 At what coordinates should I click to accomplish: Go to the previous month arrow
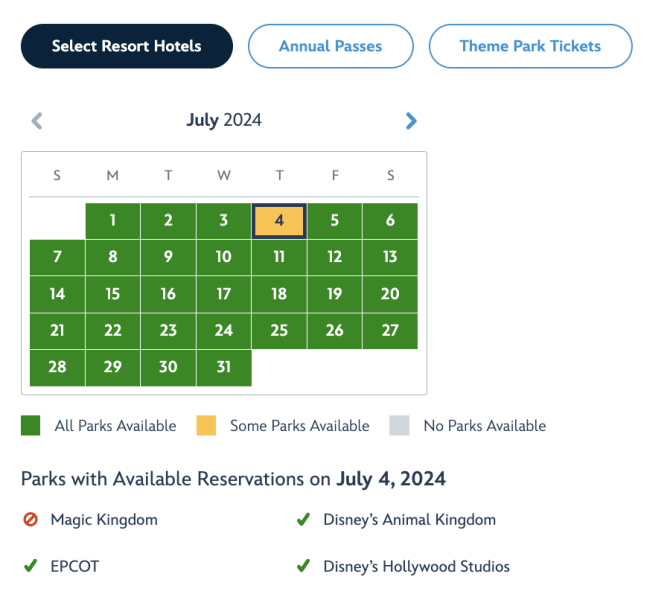click(37, 121)
